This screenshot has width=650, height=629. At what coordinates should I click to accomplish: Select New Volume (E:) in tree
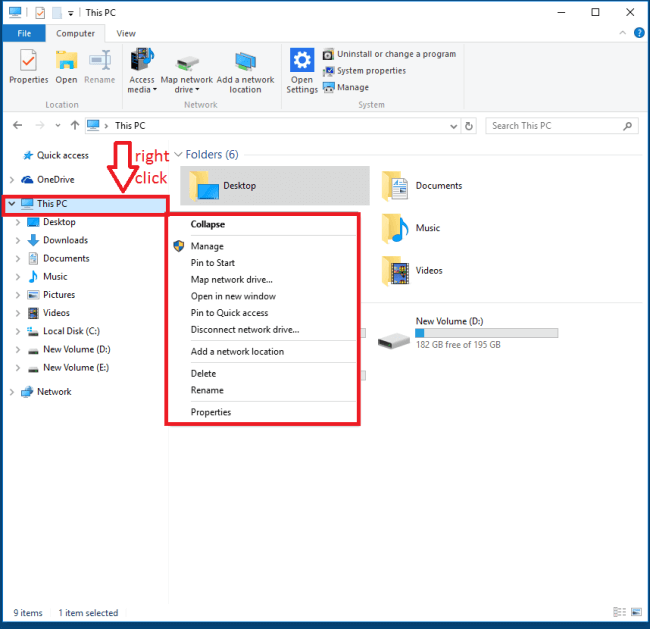68,367
